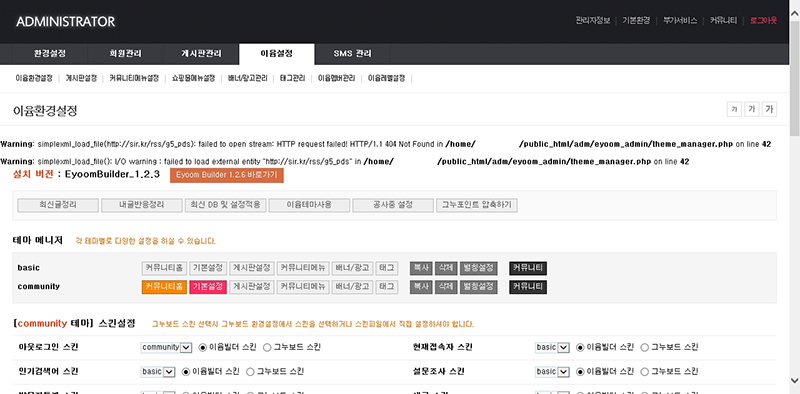800x394 pixels.
Task: Click the 내글반응정리 button
Action: coord(142,205)
